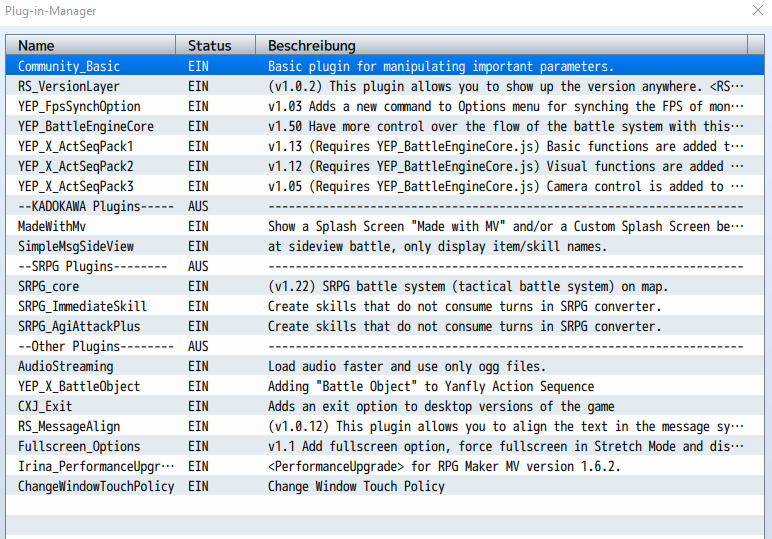Click the description 'v1.05 (Requires YEP_BattleEngineCore.js) Camera control'
Screen dimensions: 772x539
pyautogui.click(x=506, y=187)
